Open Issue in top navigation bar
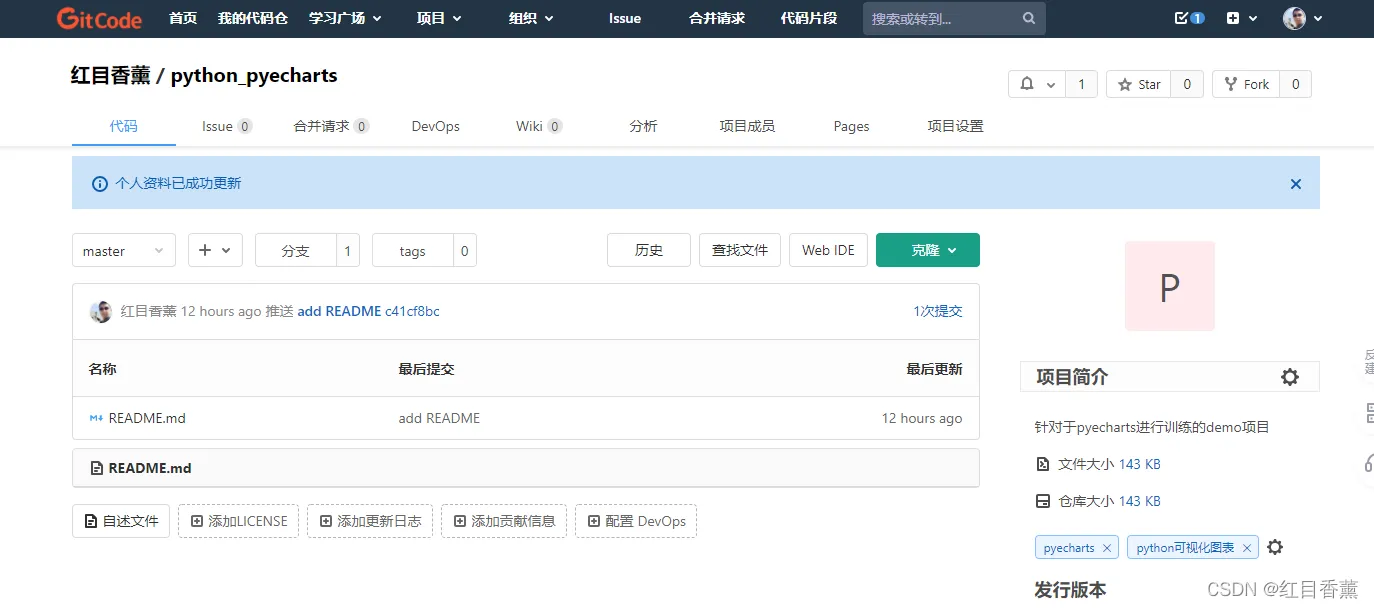1374x608 pixels. point(625,18)
